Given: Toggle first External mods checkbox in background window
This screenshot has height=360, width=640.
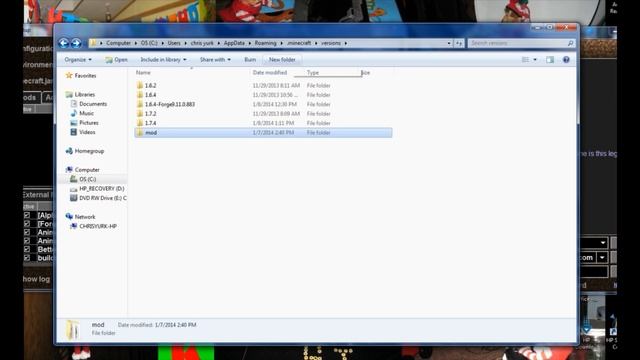Looking at the screenshot, I should tap(27, 215).
